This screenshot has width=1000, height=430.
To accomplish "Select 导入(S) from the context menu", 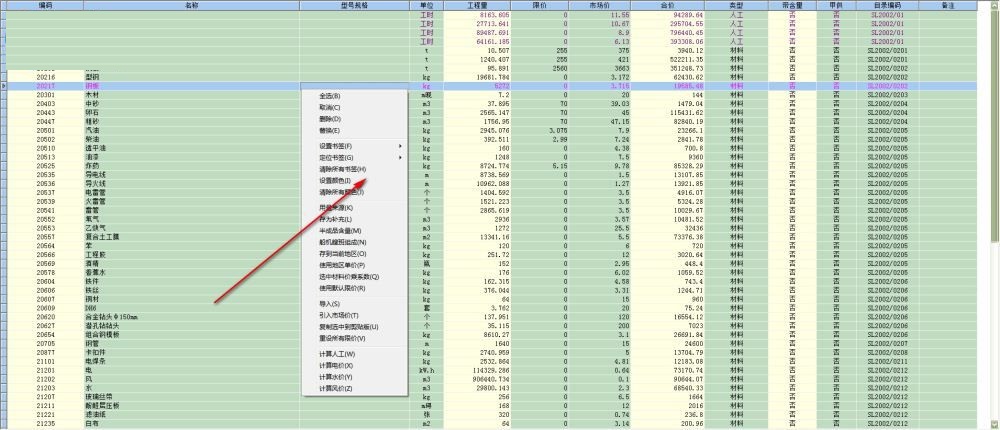I will tap(330, 304).
